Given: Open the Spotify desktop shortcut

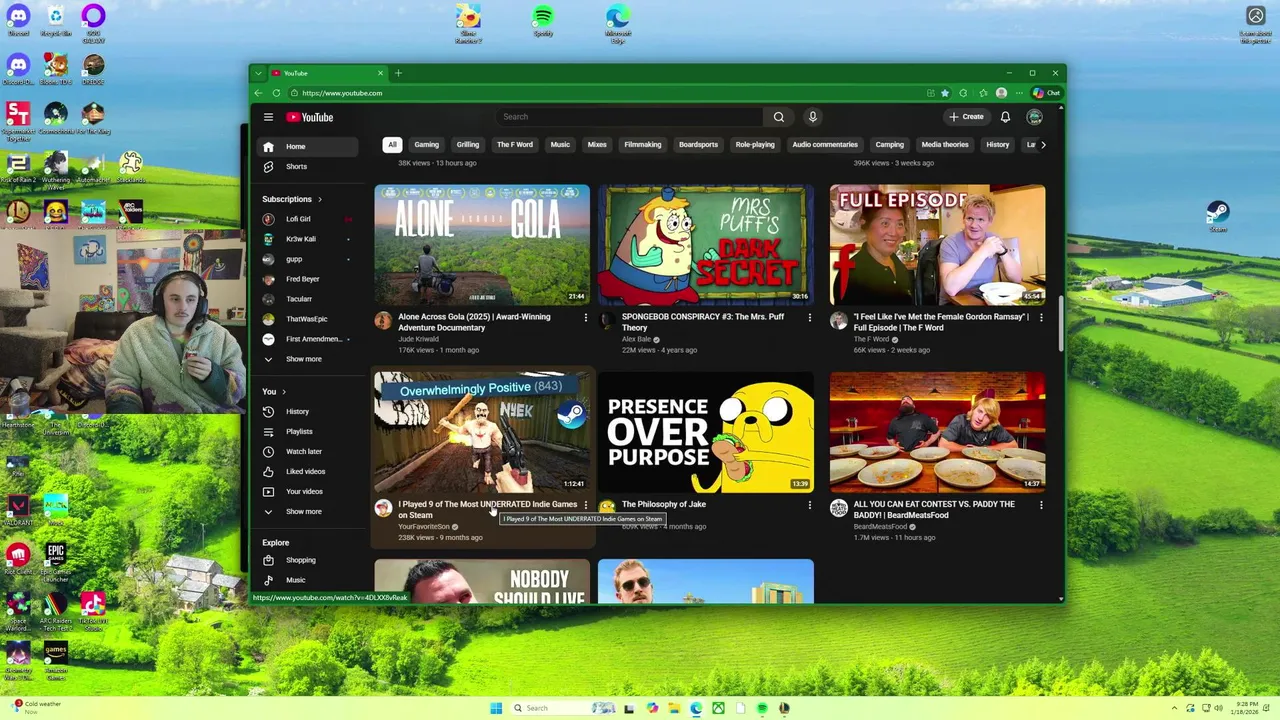Looking at the screenshot, I should [543, 22].
